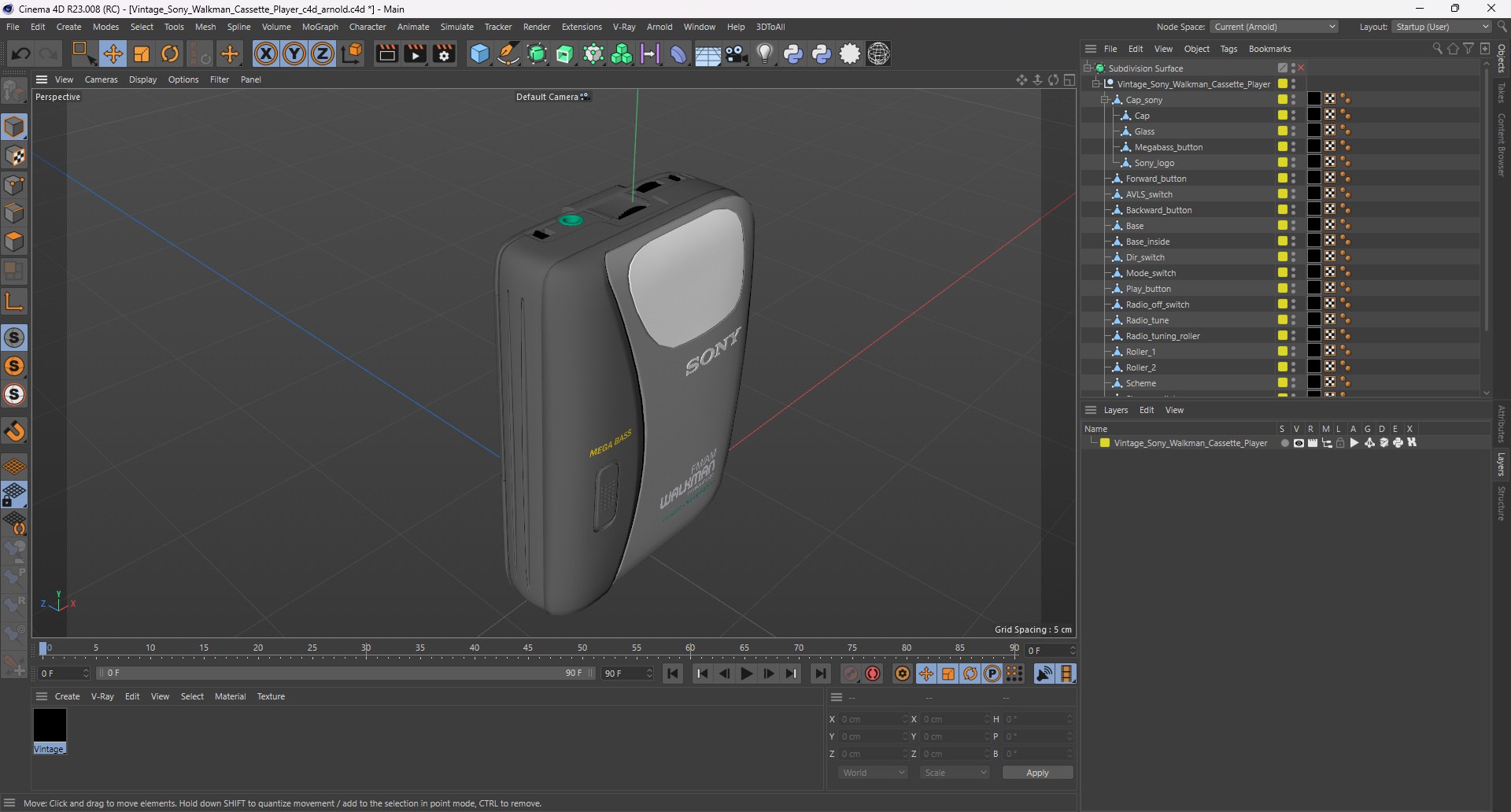Viewport: 1511px width, 812px height.
Task: Toggle Autokeying in the timeline controls
Action: [x=873, y=674]
